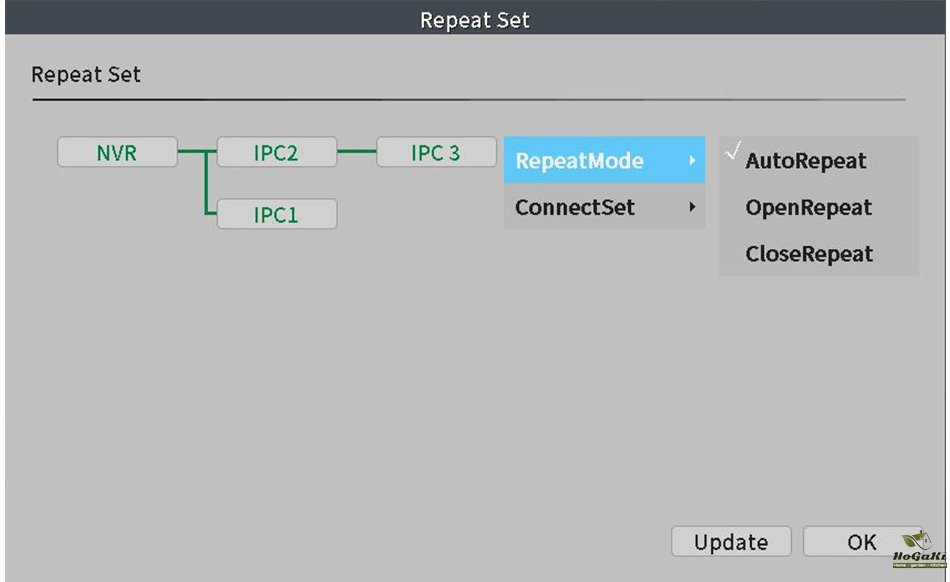Select the IPC1 camera node

click(276, 214)
